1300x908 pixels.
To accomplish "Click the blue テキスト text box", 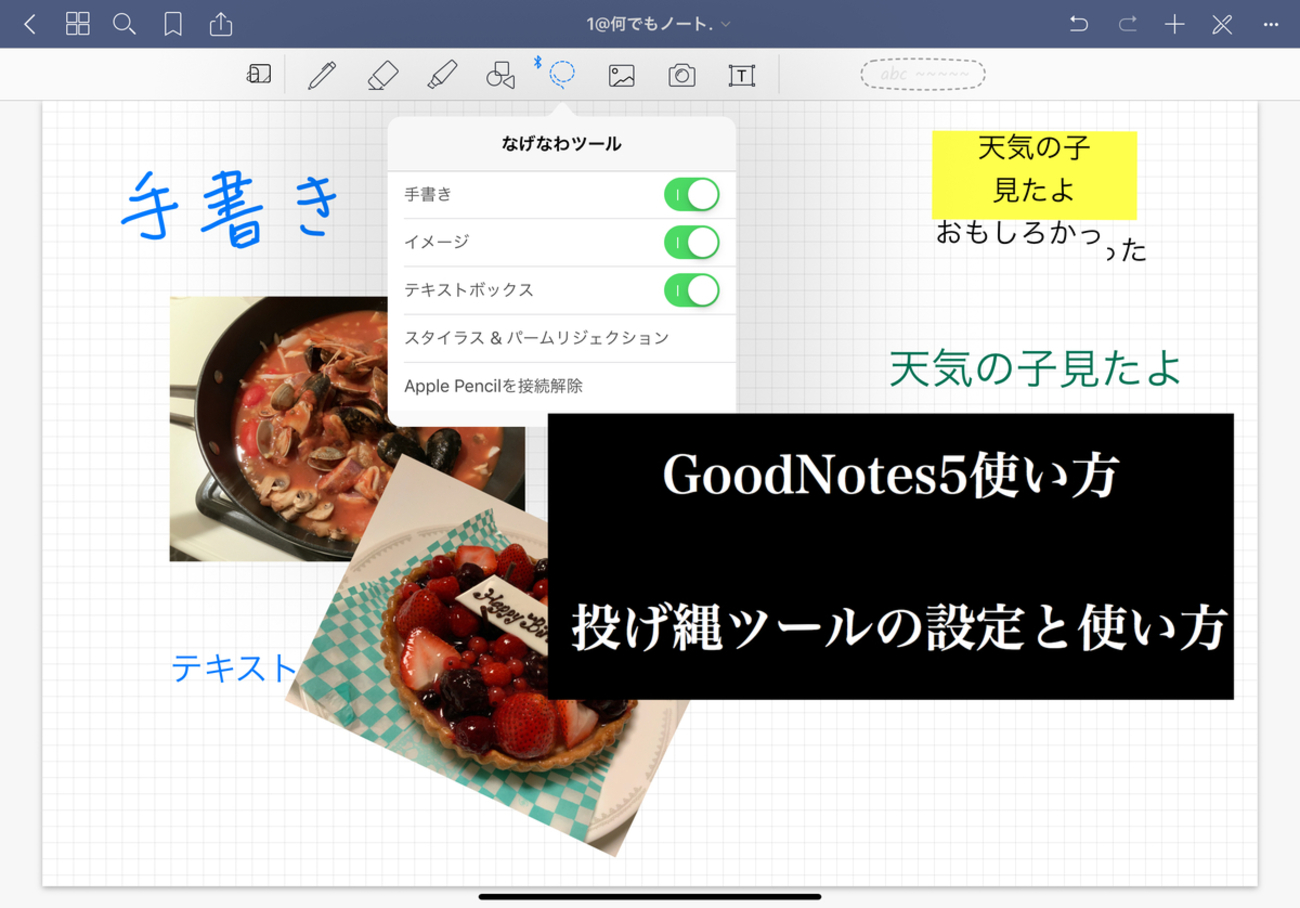I will tap(235, 668).
